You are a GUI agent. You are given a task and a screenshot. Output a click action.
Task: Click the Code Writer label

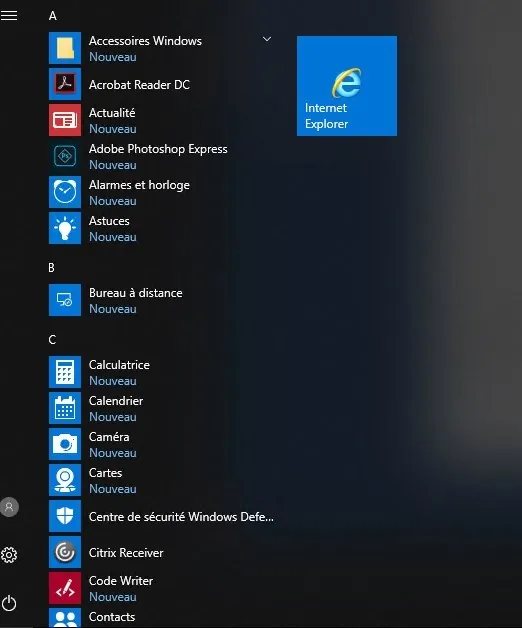121,581
